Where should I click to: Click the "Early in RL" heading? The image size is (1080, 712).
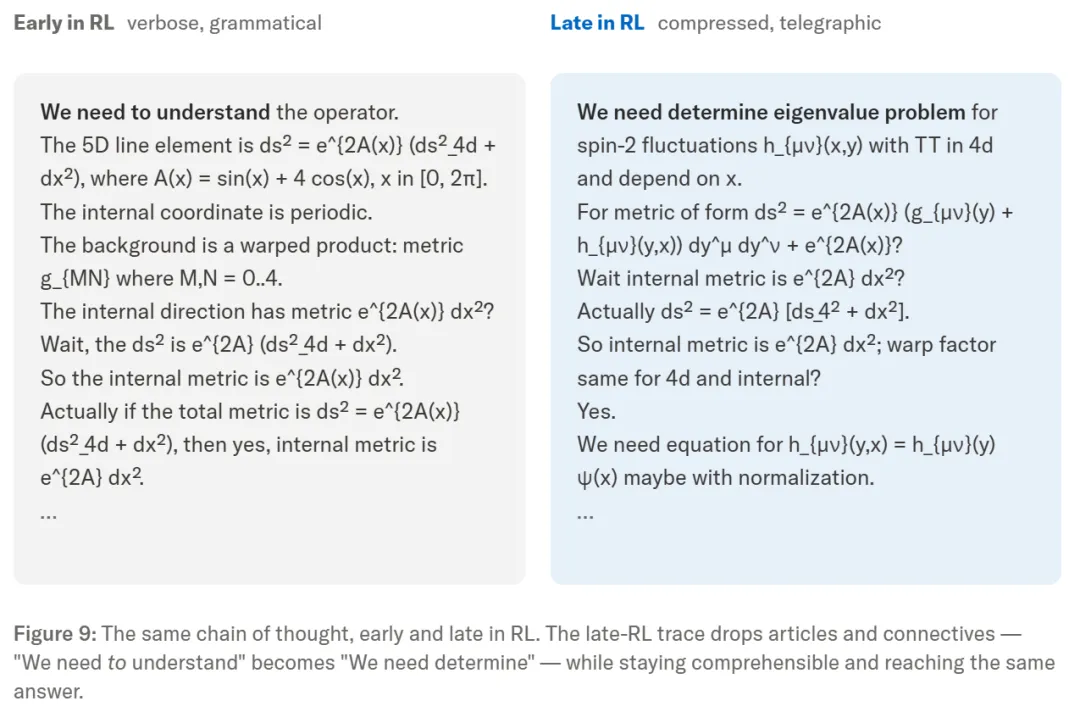[x=63, y=23]
